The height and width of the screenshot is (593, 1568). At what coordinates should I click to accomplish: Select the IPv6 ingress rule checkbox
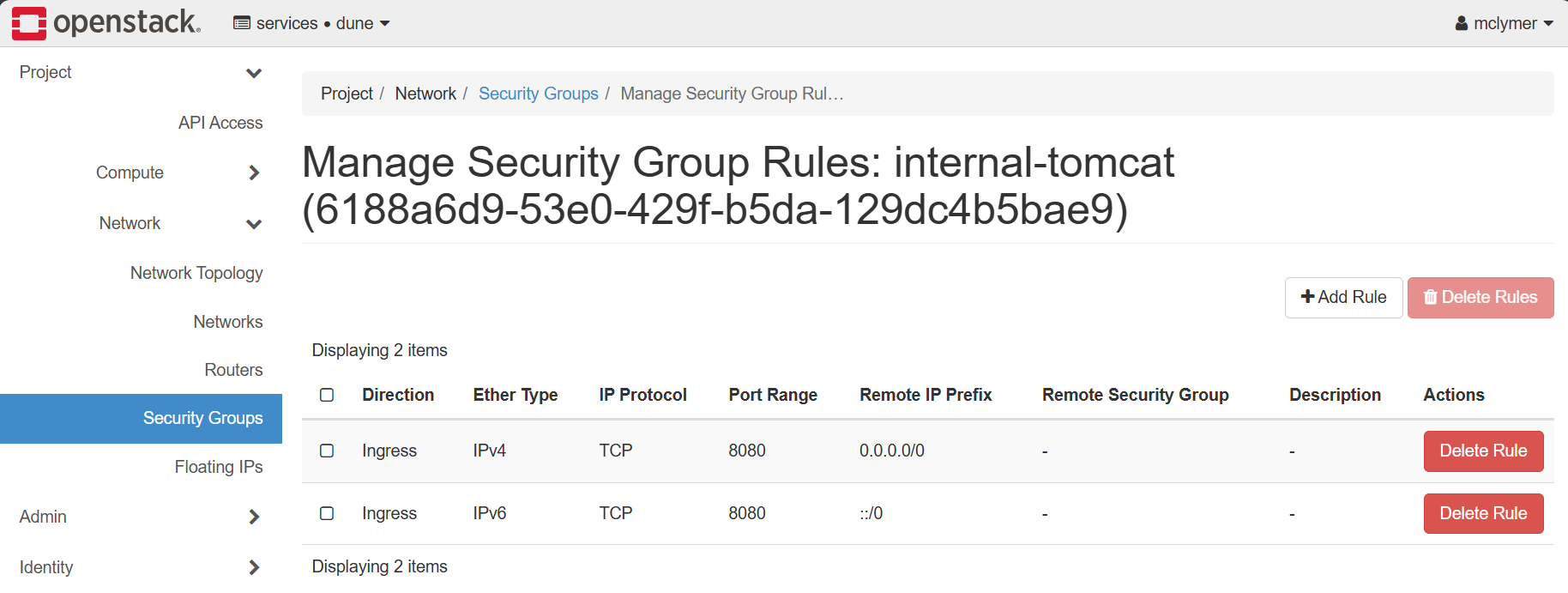tap(327, 513)
